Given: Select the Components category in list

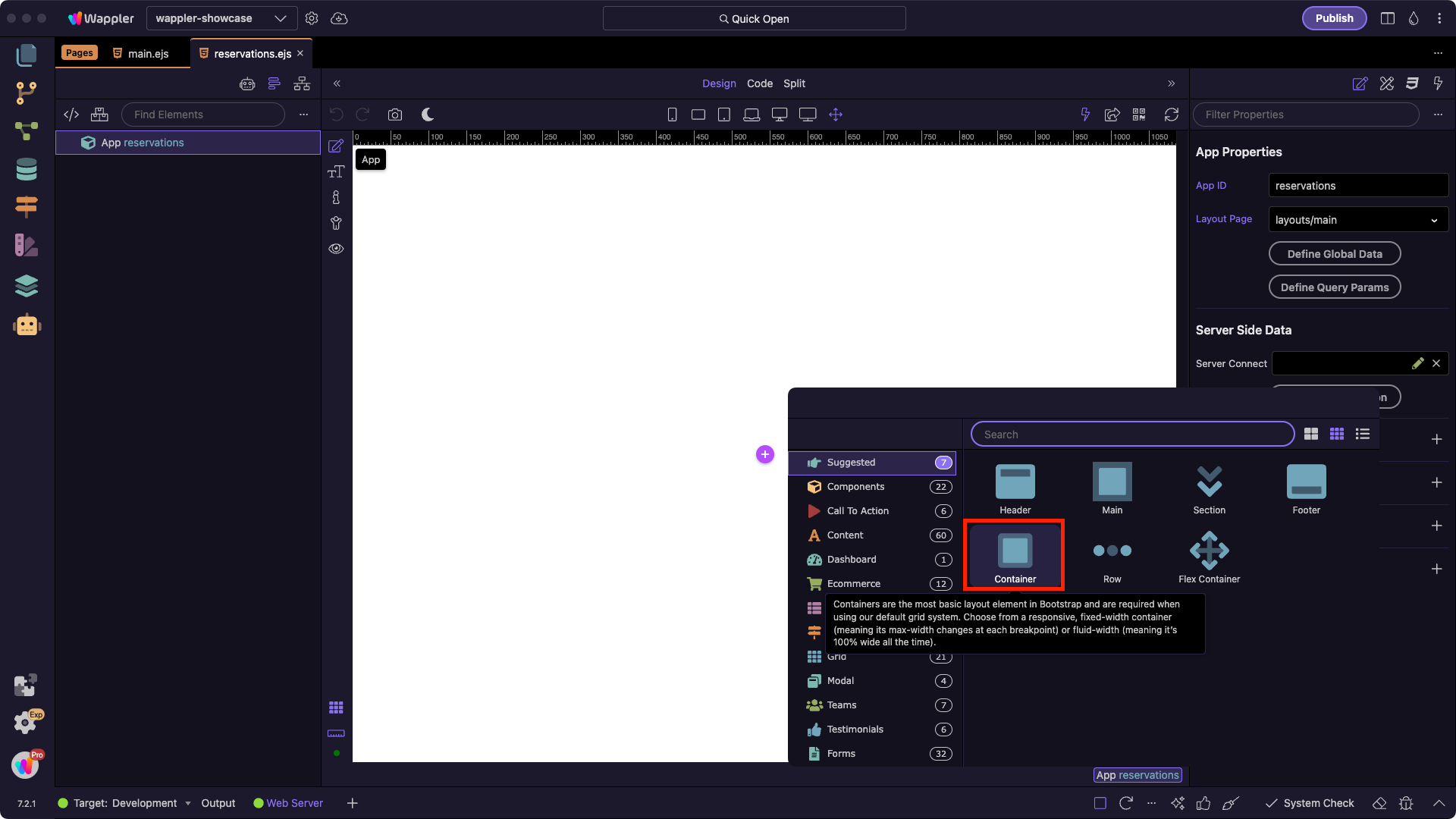Looking at the screenshot, I should (855, 487).
